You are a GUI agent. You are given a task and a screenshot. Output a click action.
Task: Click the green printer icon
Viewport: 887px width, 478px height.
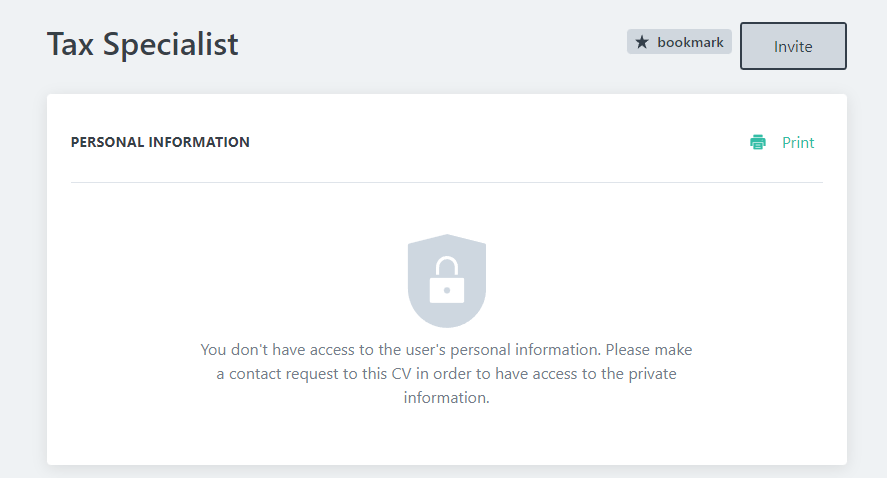click(757, 142)
